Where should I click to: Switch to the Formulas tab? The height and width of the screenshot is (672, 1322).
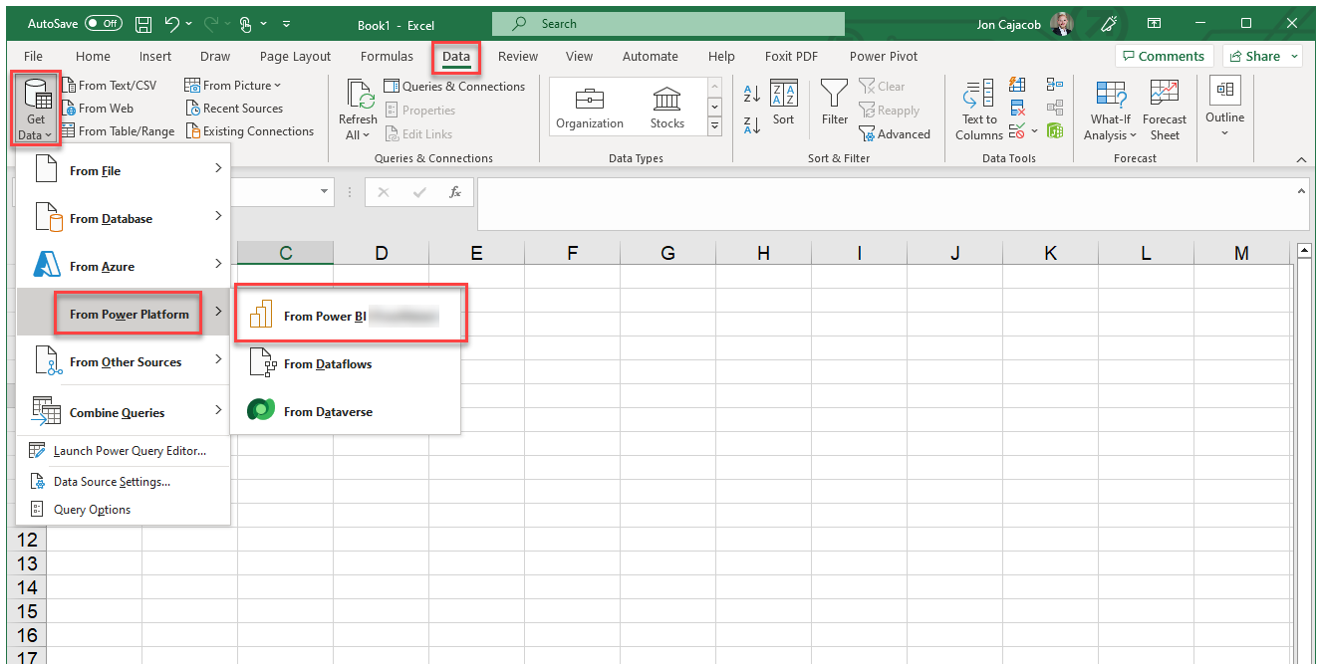pos(387,56)
